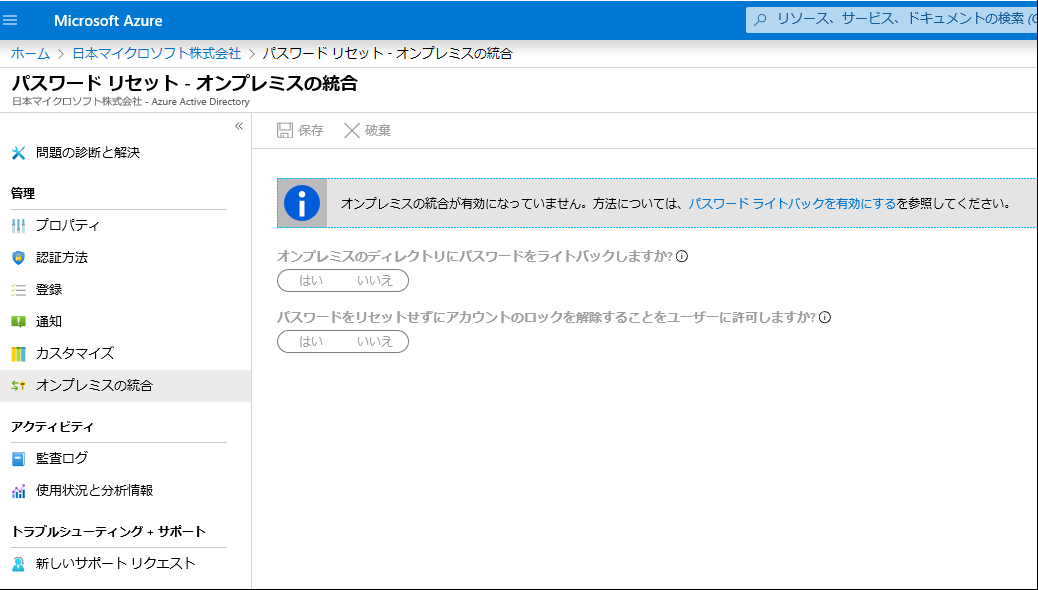The height and width of the screenshot is (590, 1038).
Task: Click the 破棄 toolbar label
Action: click(378, 130)
